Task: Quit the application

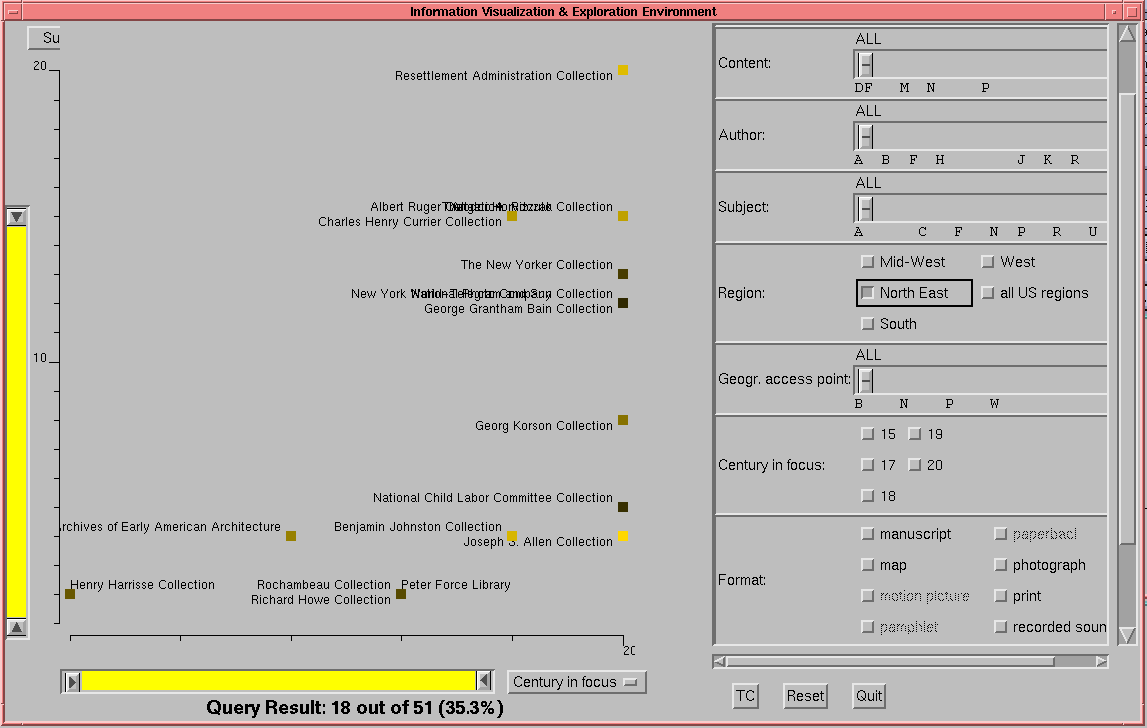Action: 868,696
